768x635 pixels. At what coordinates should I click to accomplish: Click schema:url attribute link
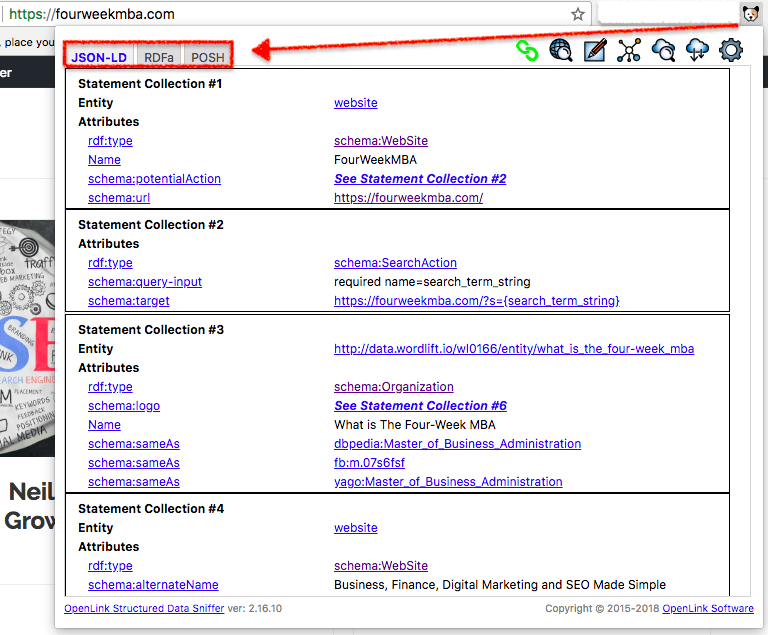pos(119,198)
